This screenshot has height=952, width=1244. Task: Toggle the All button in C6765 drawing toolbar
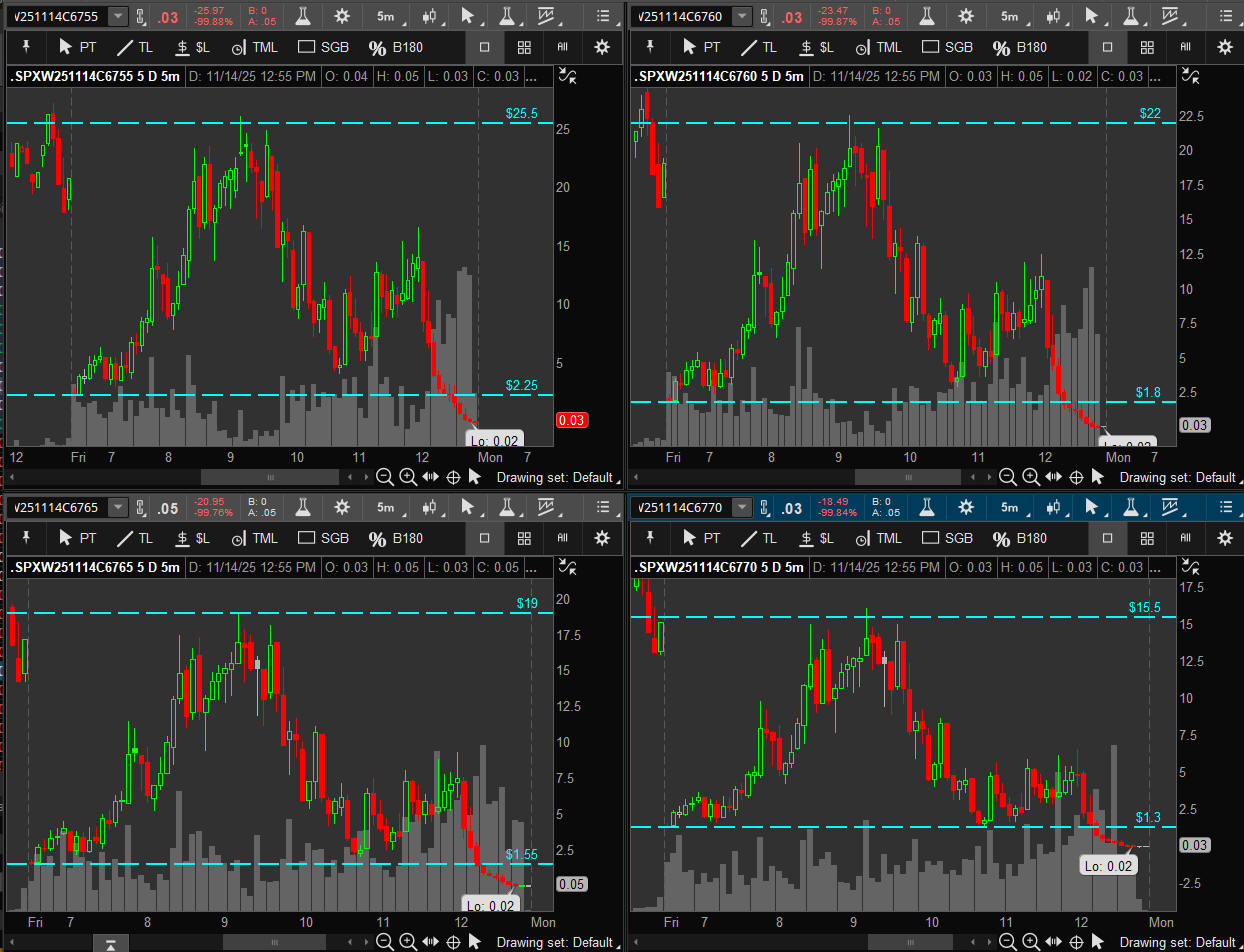coord(562,538)
